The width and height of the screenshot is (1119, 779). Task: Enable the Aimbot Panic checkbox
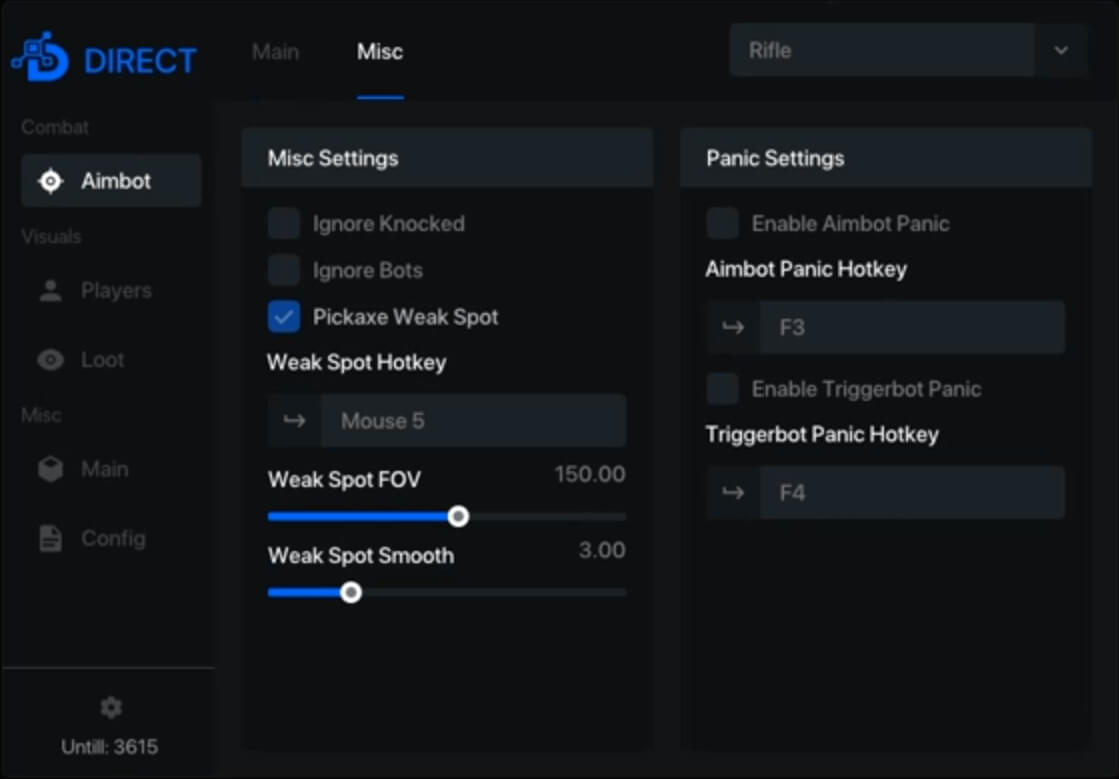click(723, 224)
